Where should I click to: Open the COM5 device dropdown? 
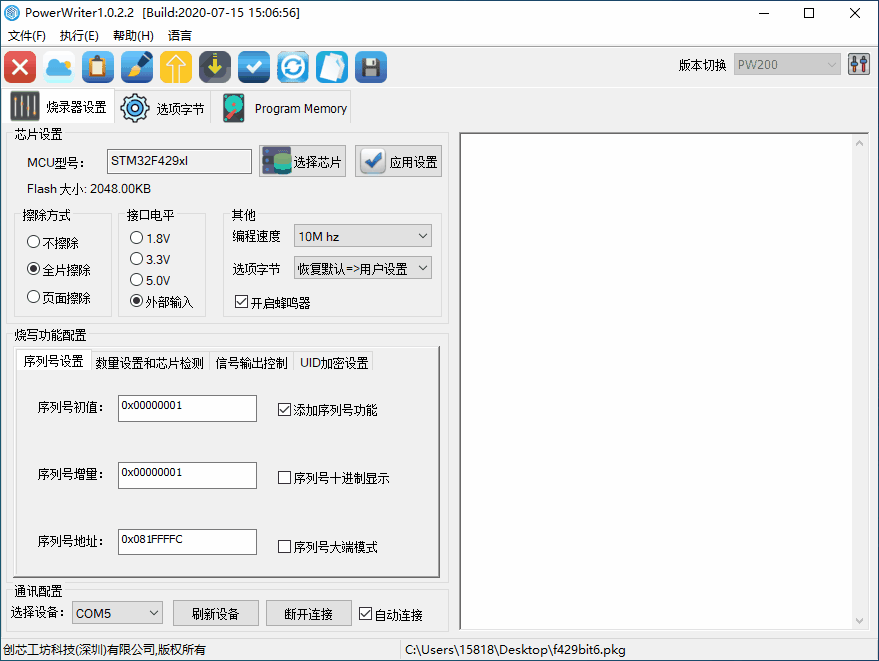point(117,613)
